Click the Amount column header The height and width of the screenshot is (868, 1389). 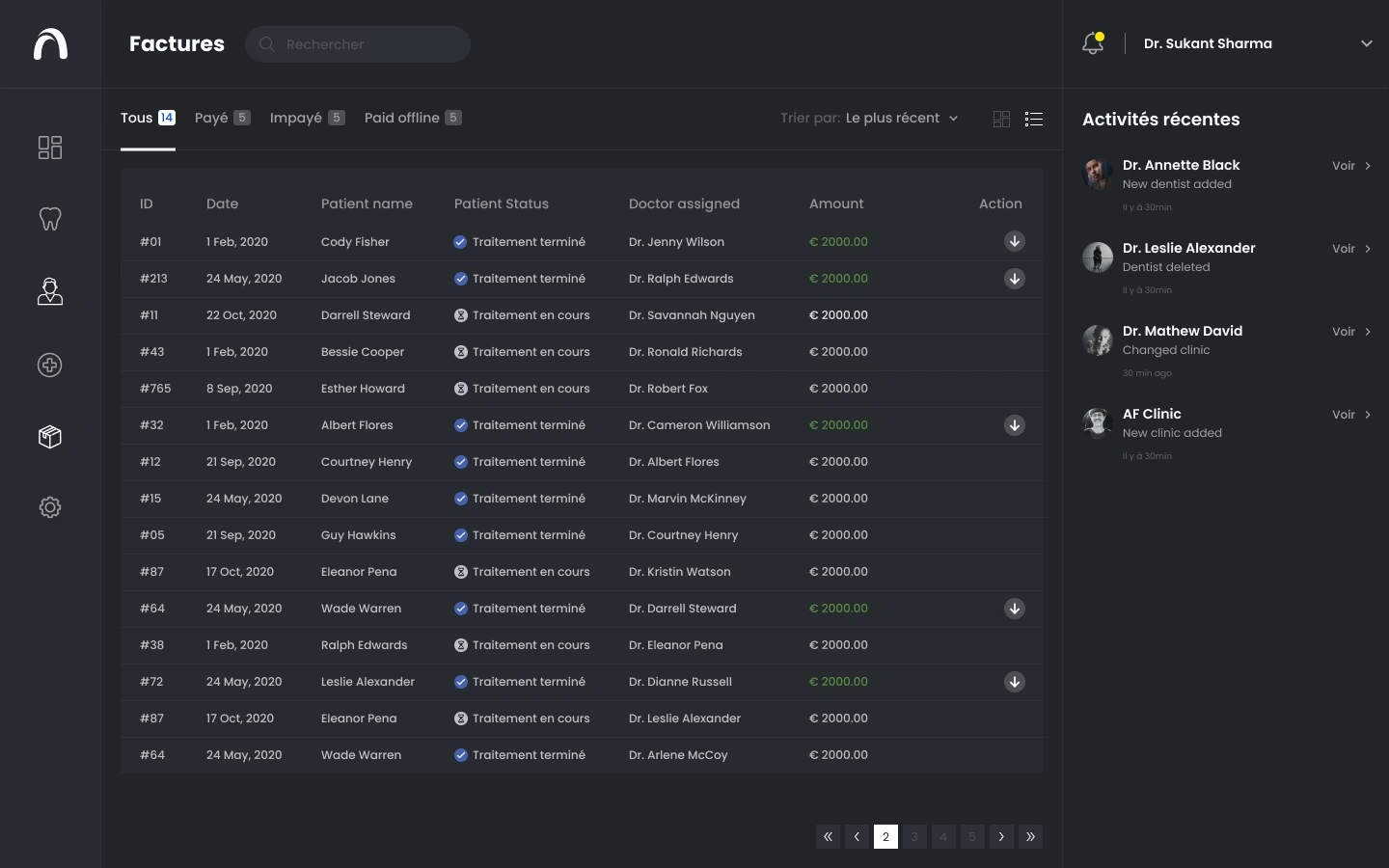click(x=836, y=203)
